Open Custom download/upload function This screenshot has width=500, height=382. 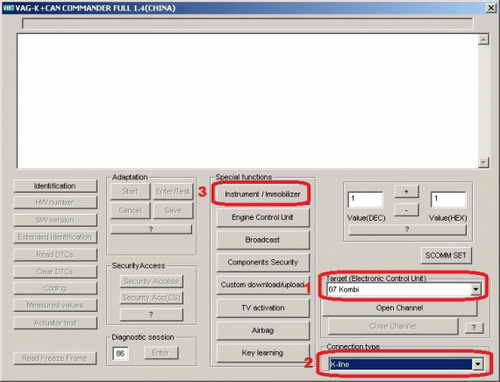[x=263, y=285]
